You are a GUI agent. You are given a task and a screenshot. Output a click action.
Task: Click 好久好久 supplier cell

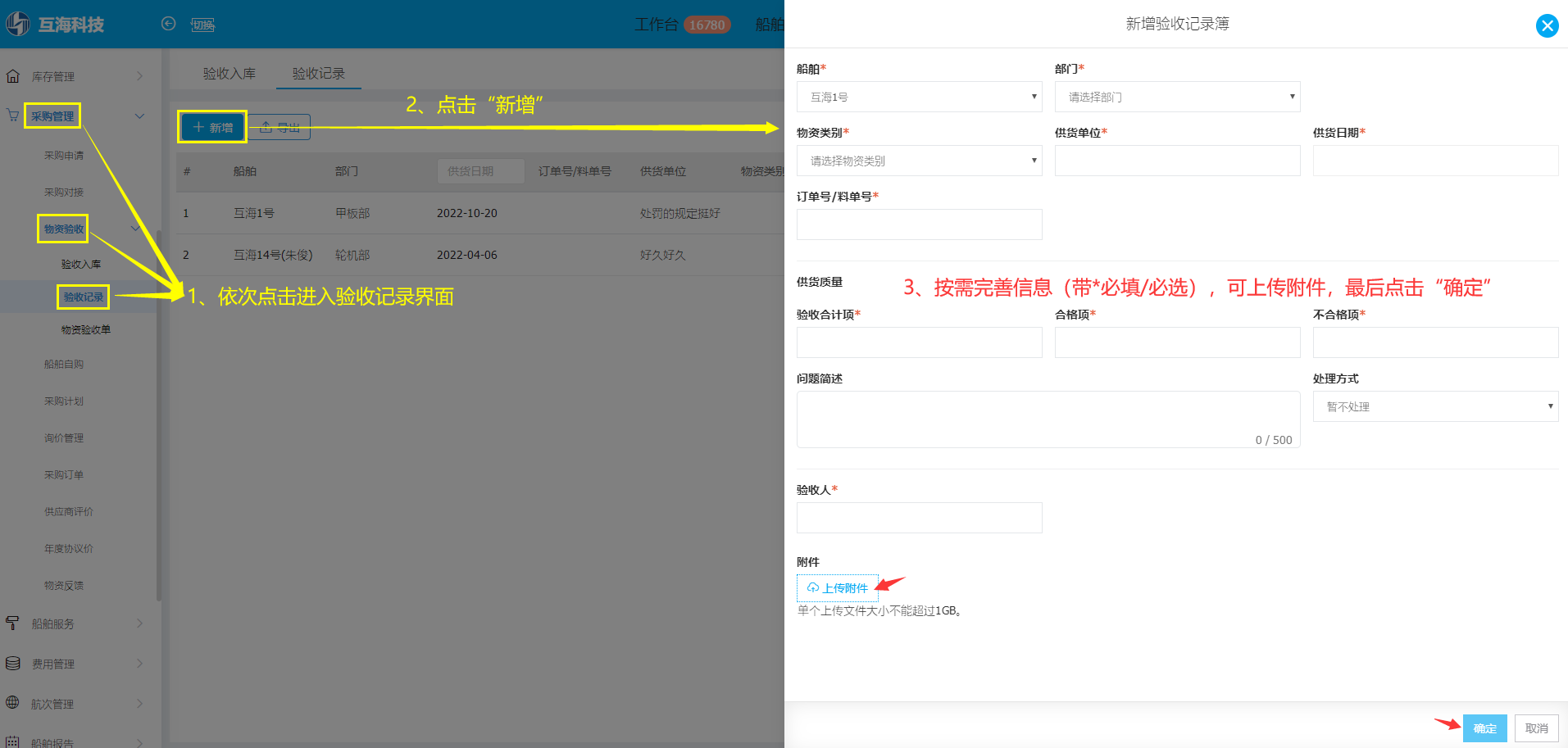point(663,255)
